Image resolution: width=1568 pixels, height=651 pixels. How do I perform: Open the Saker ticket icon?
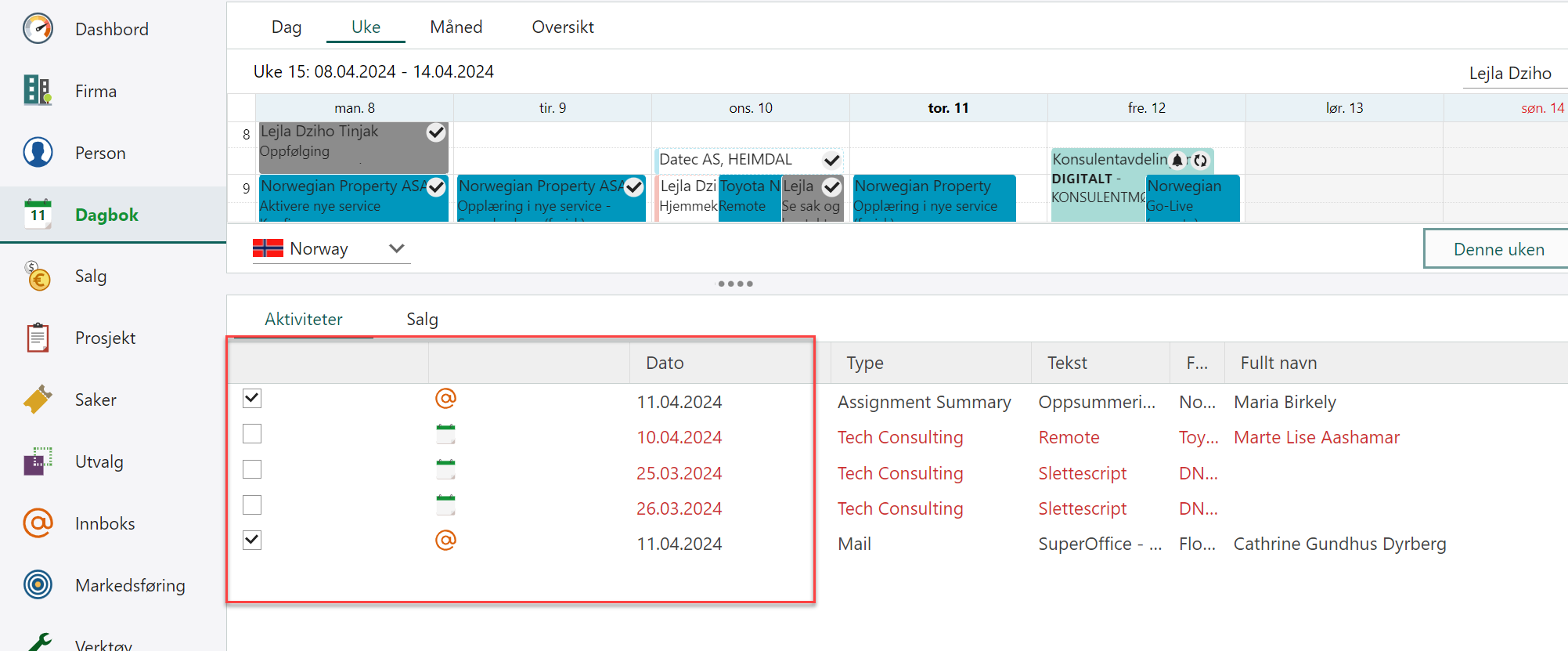pos(38,400)
